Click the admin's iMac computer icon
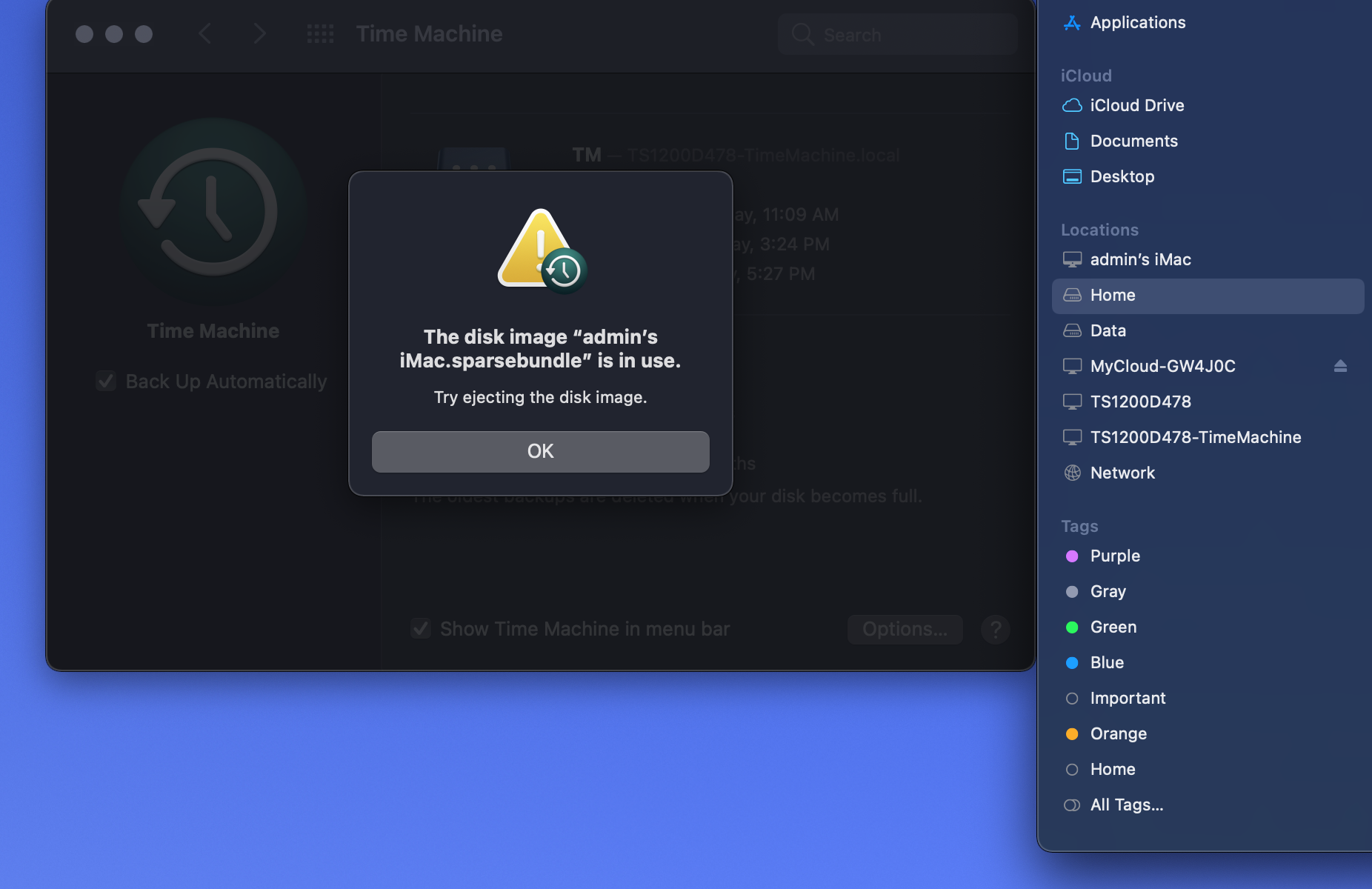Screen dimensions: 1372x889 pyautogui.click(x=1072, y=259)
